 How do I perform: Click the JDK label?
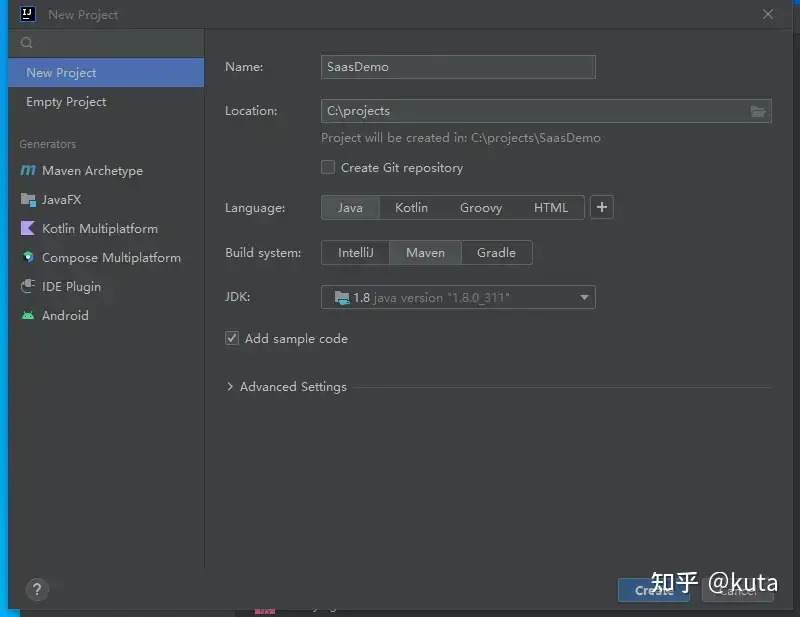coord(237,297)
